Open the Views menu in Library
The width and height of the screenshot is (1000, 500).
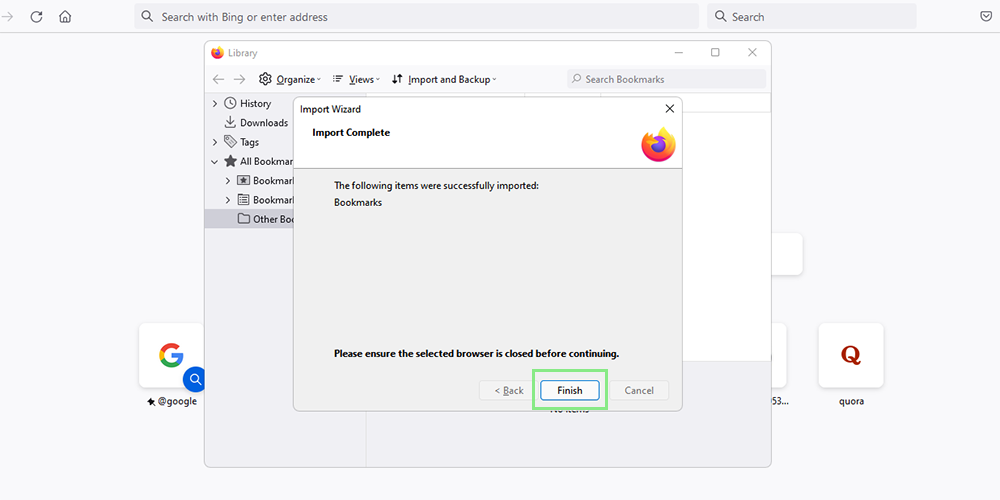356,79
